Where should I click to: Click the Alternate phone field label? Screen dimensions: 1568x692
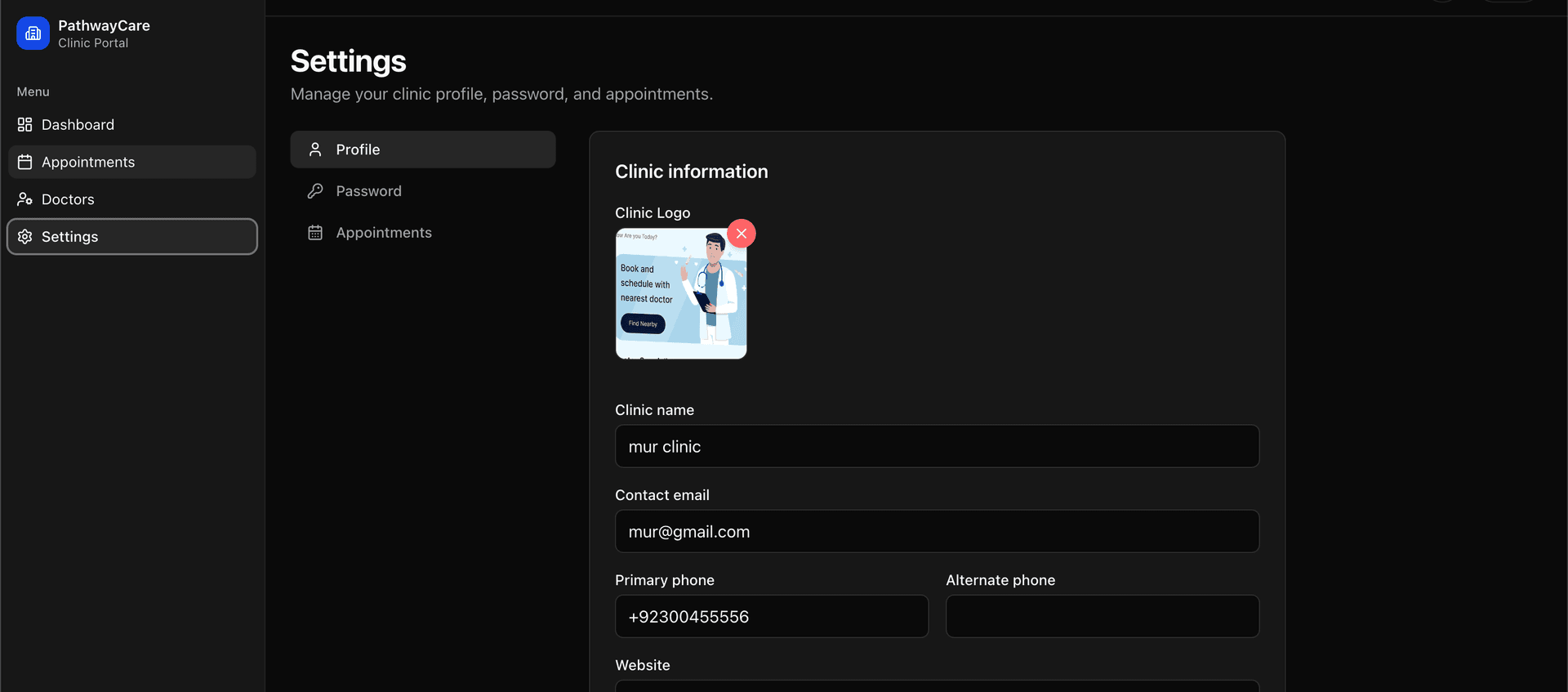[x=1000, y=580]
